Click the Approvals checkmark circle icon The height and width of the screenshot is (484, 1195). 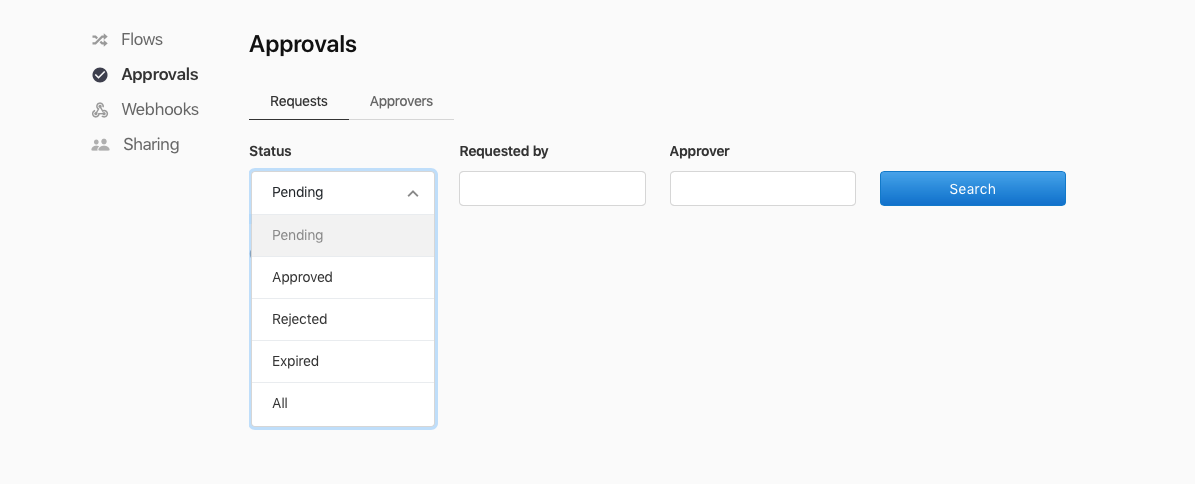click(x=100, y=75)
